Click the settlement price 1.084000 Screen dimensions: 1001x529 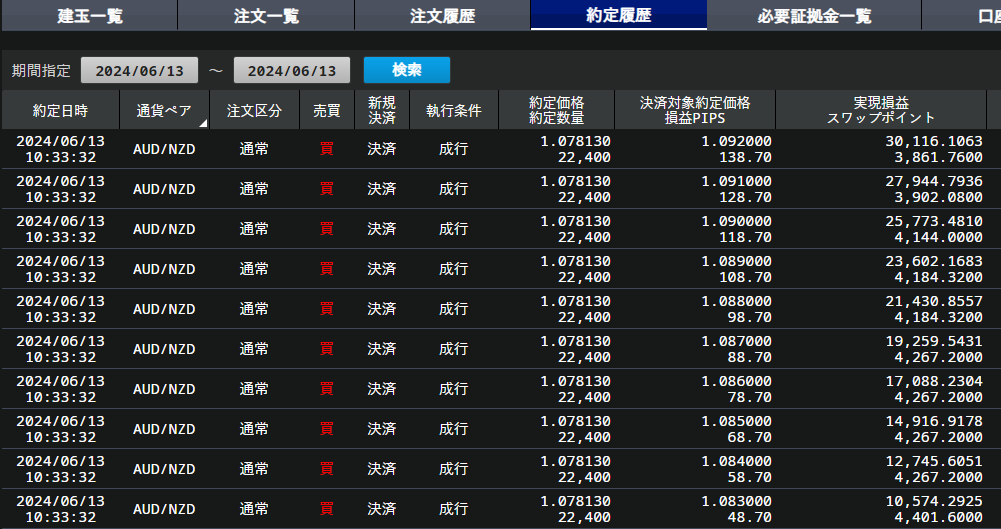pos(736,461)
